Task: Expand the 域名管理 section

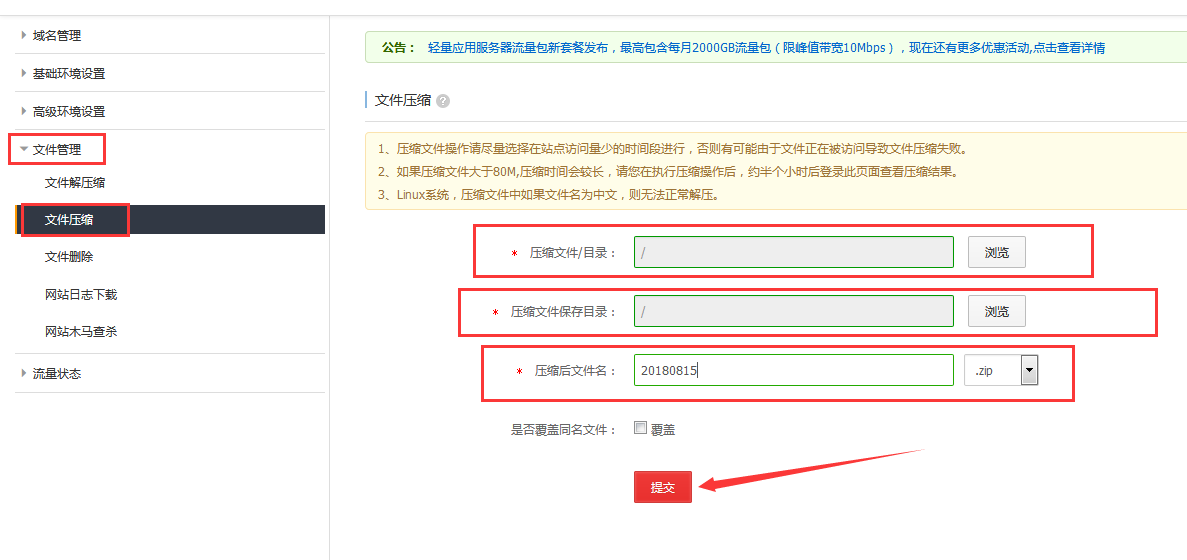Action: [57, 36]
